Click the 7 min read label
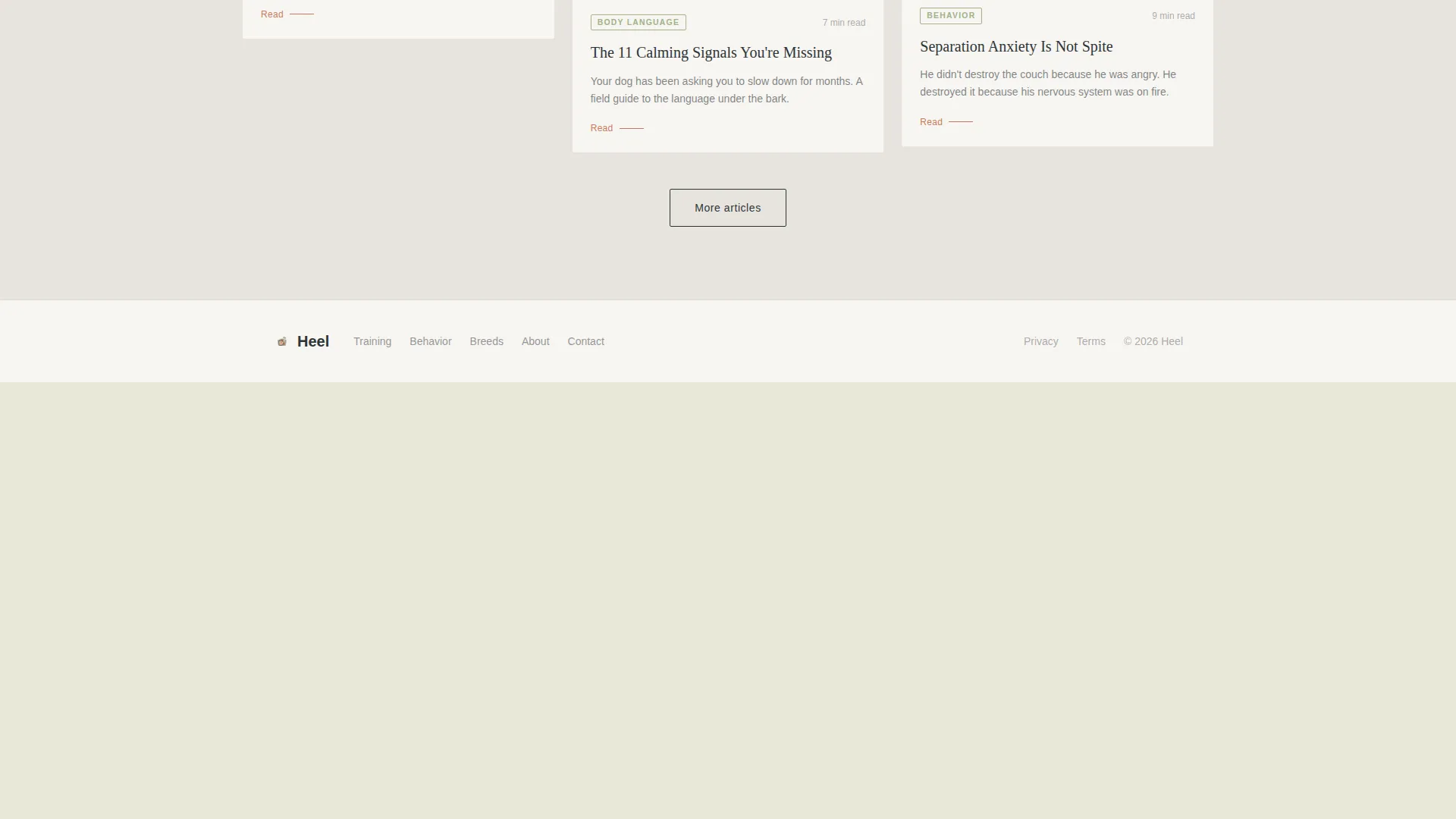 843,23
